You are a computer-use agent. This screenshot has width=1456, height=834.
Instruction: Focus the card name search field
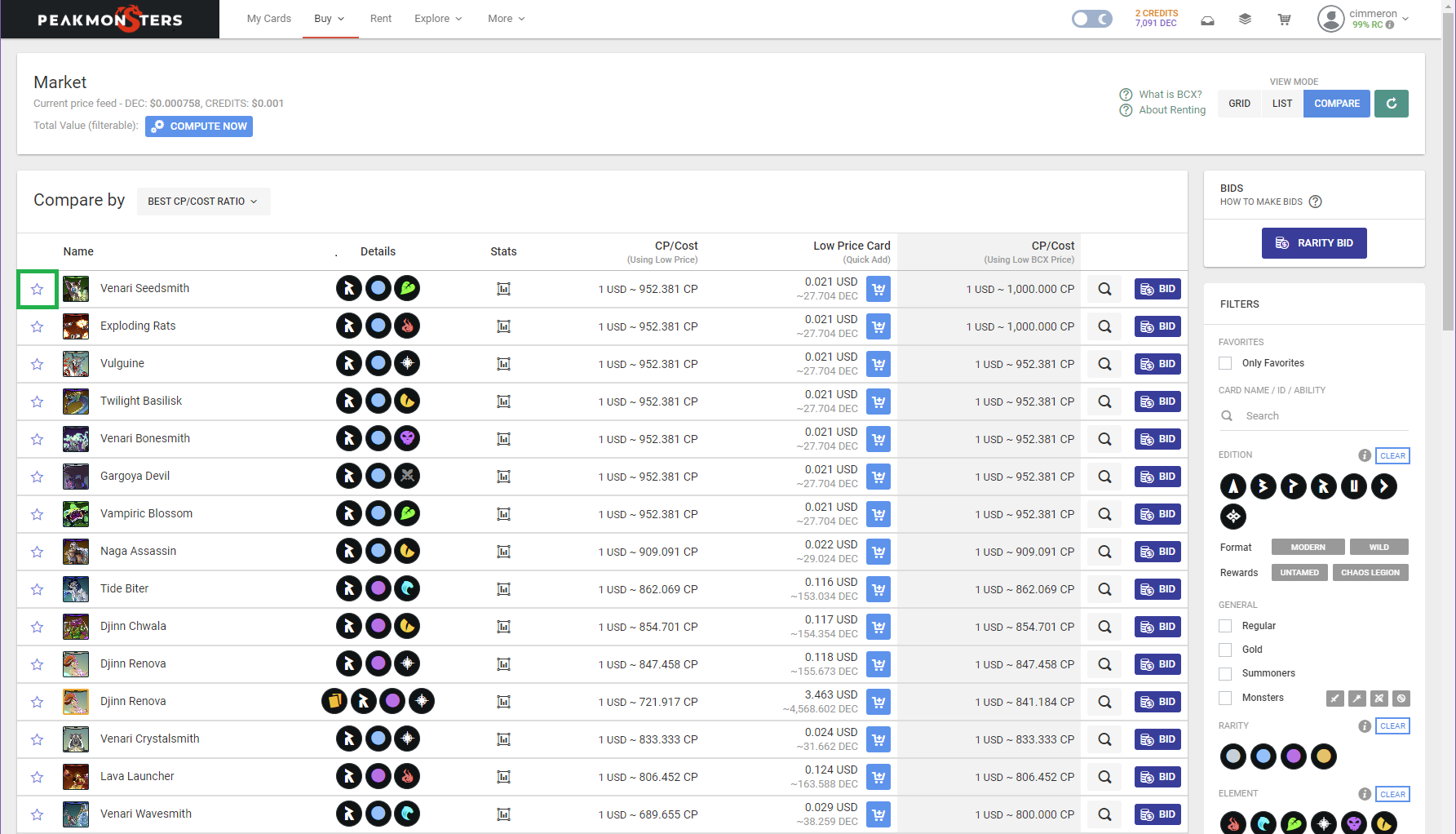click(1313, 416)
